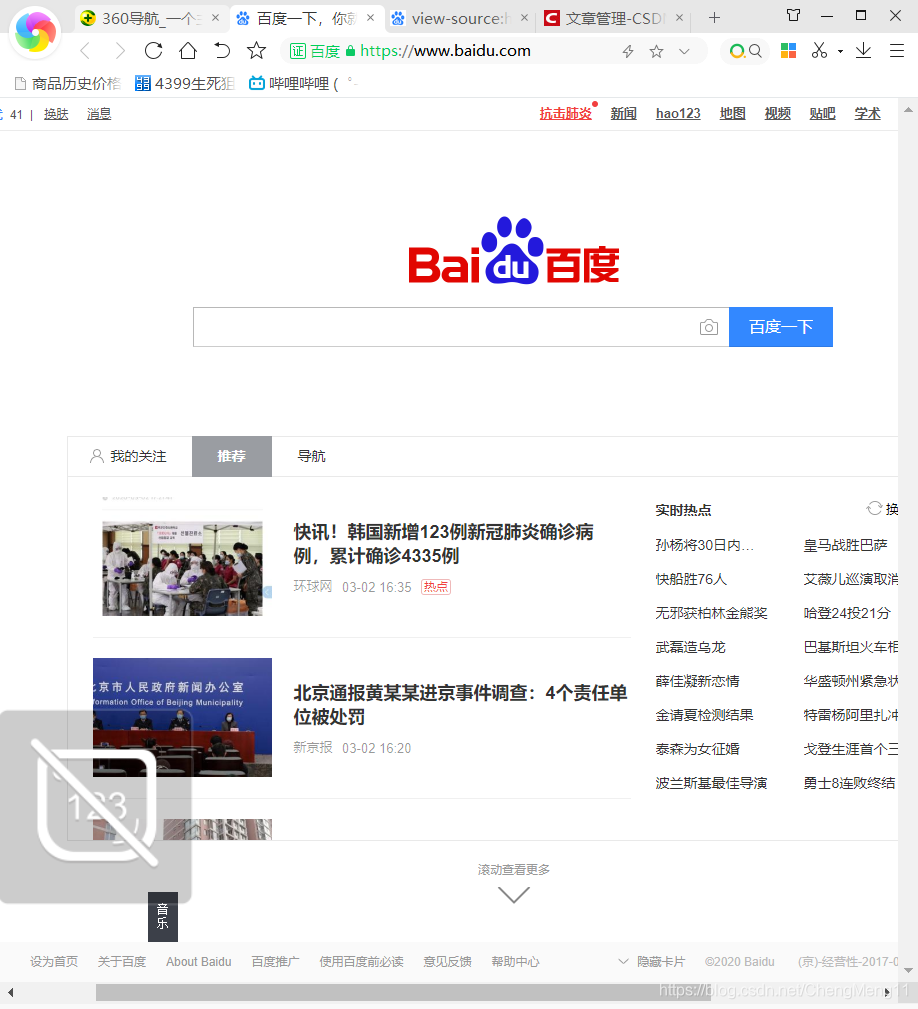This screenshot has height=1009, width=918.
Task: Open the colorful extensions grid icon
Action: tap(788, 51)
